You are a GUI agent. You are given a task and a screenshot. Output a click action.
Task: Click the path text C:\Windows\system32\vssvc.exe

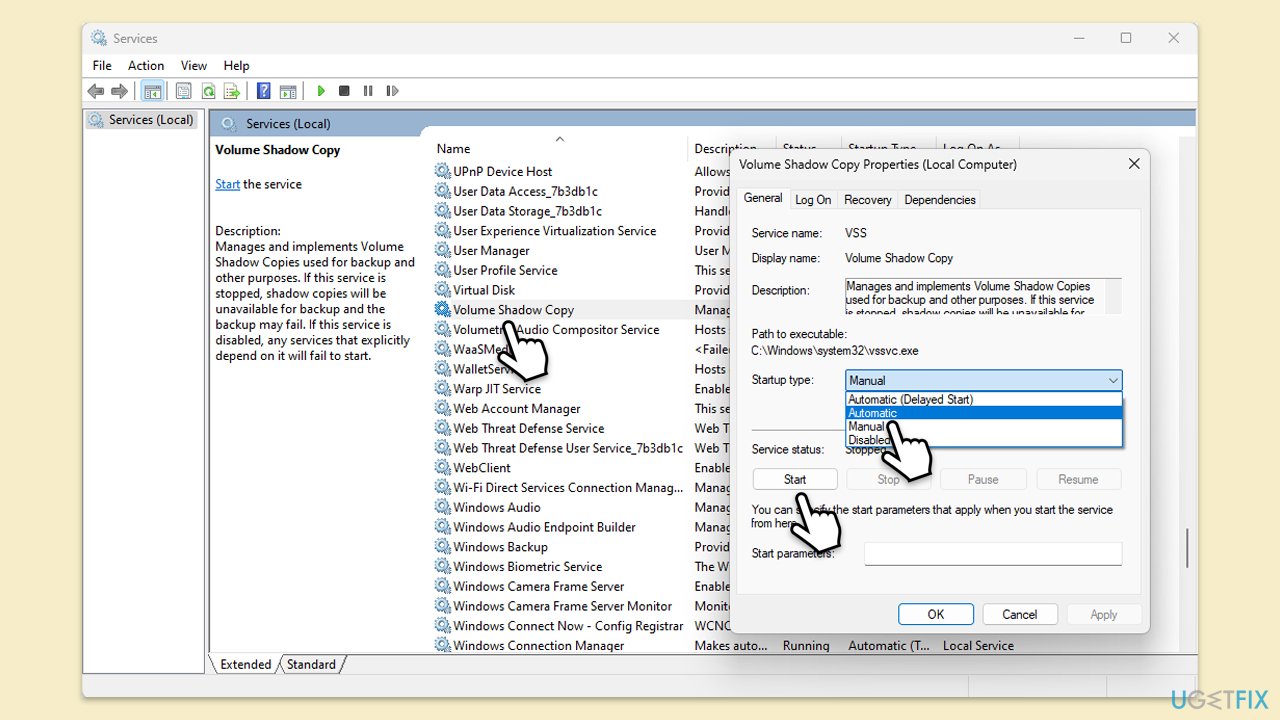coord(835,351)
